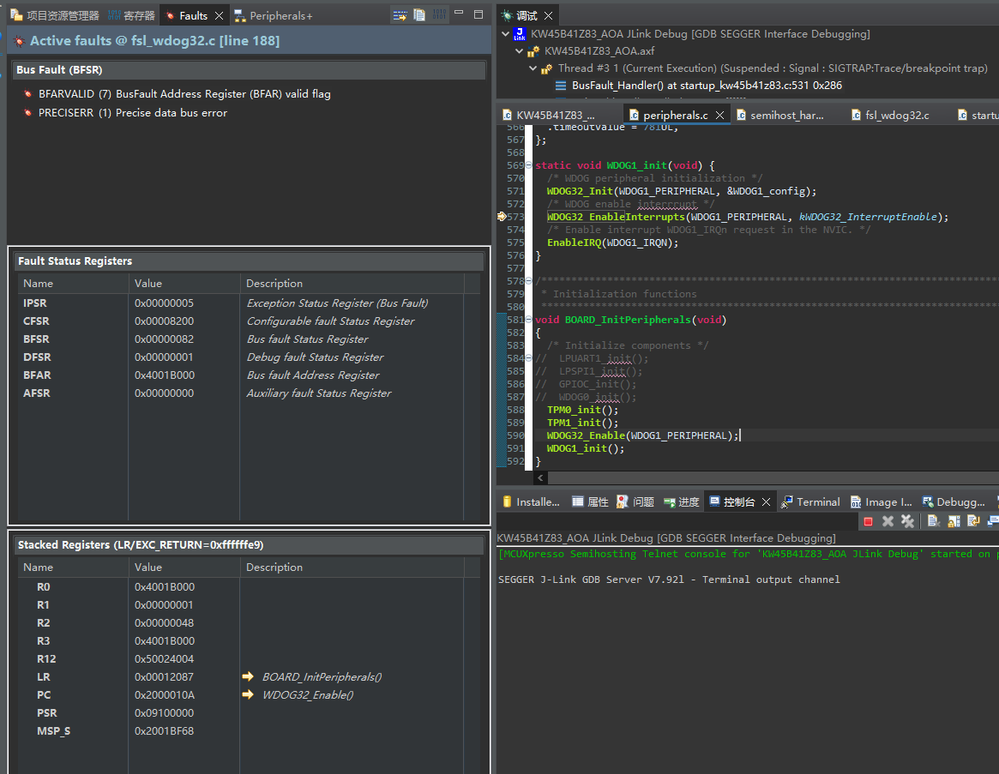Screen dimensions: 999x774
Task: Fold the WDOG1_init function at line 569
Action: [x=529, y=165]
